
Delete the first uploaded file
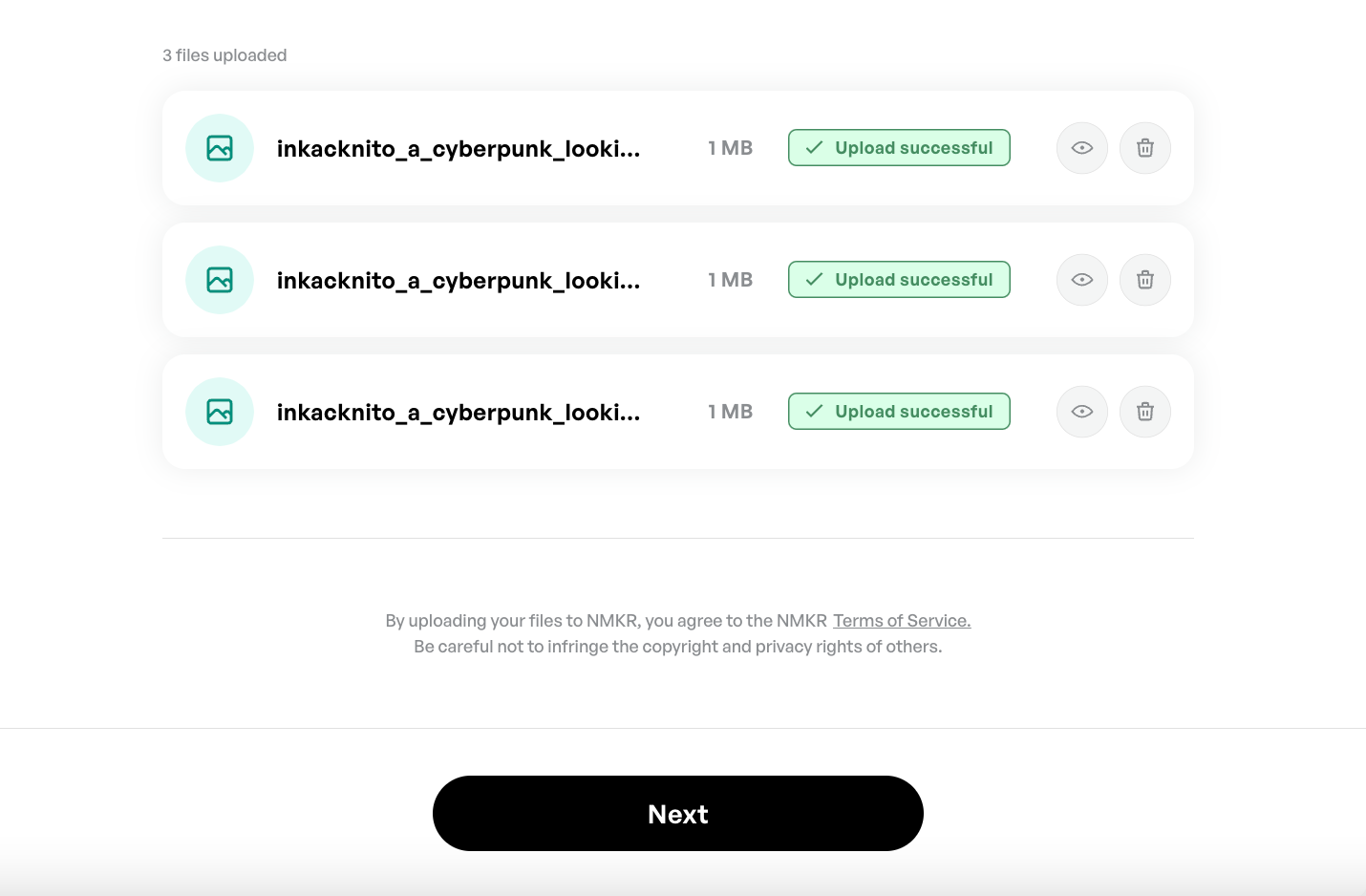point(1144,148)
